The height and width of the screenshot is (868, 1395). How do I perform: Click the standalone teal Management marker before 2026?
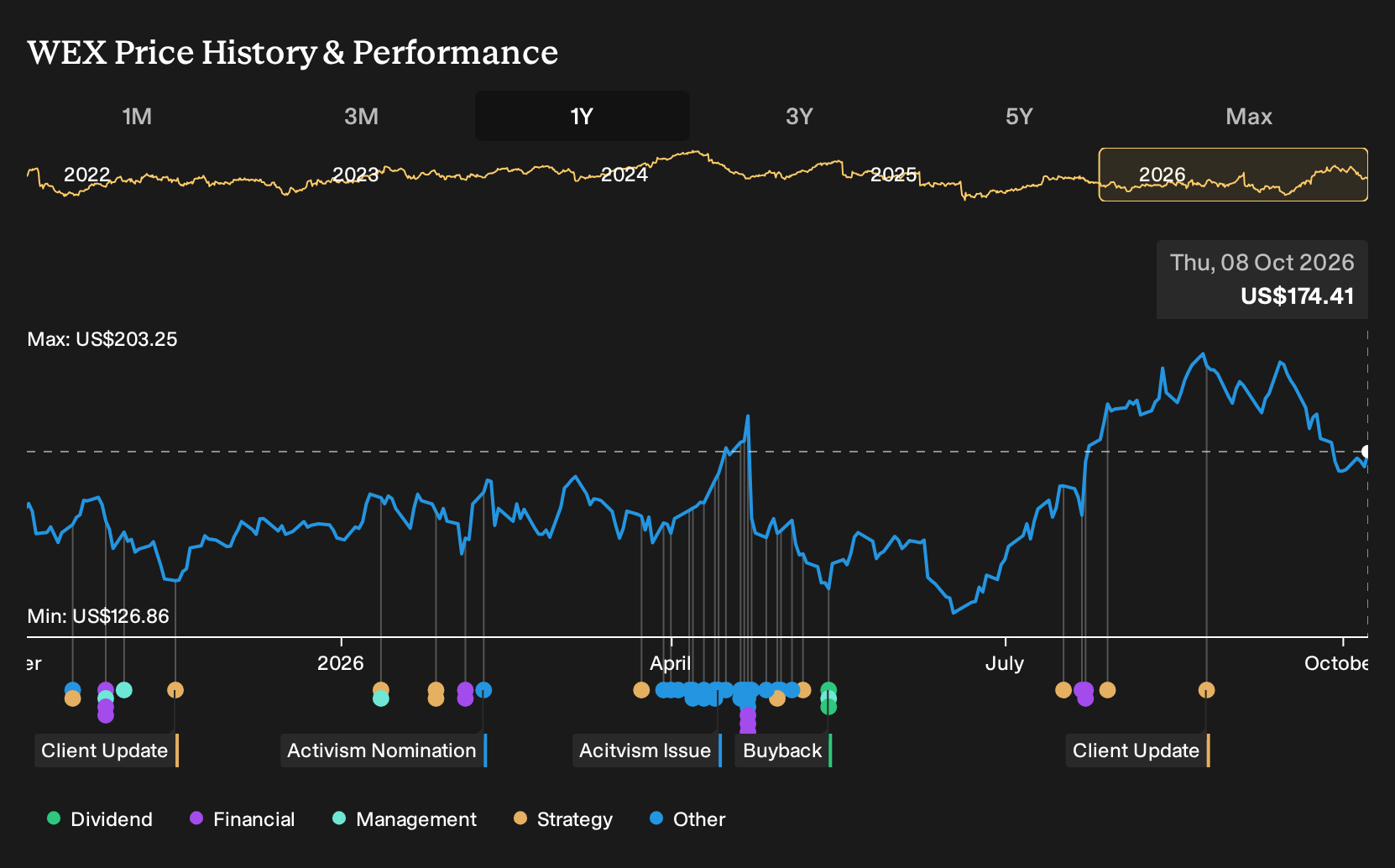[x=124, y=690]
